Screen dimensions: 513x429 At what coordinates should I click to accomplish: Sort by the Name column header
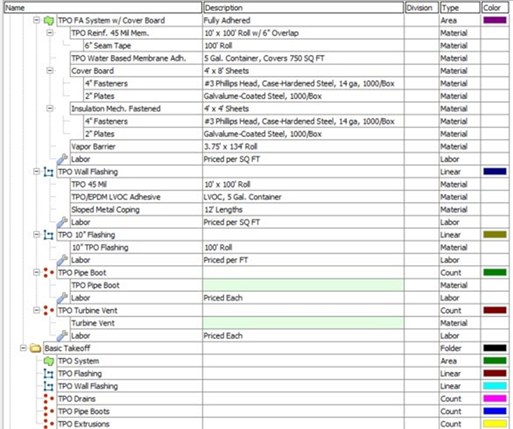(103, 8)
